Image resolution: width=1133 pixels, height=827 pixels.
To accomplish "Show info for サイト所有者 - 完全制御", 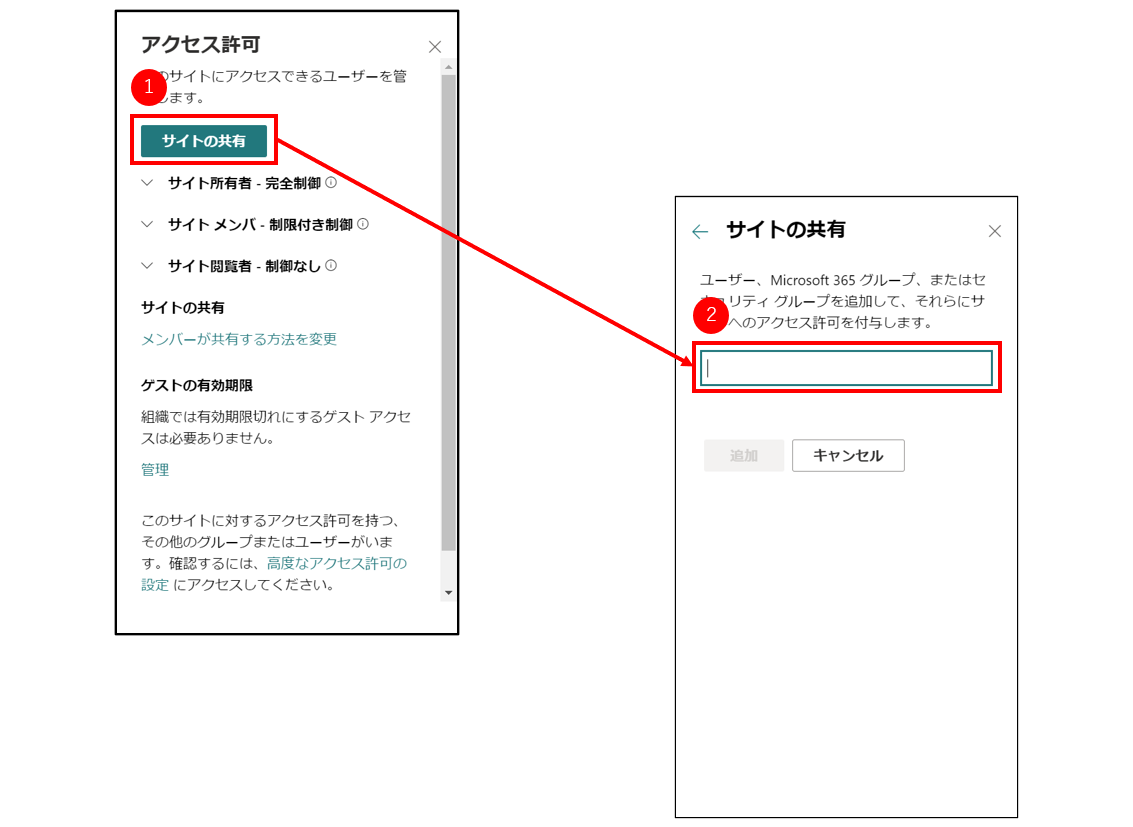I will (x=331, y=183).
